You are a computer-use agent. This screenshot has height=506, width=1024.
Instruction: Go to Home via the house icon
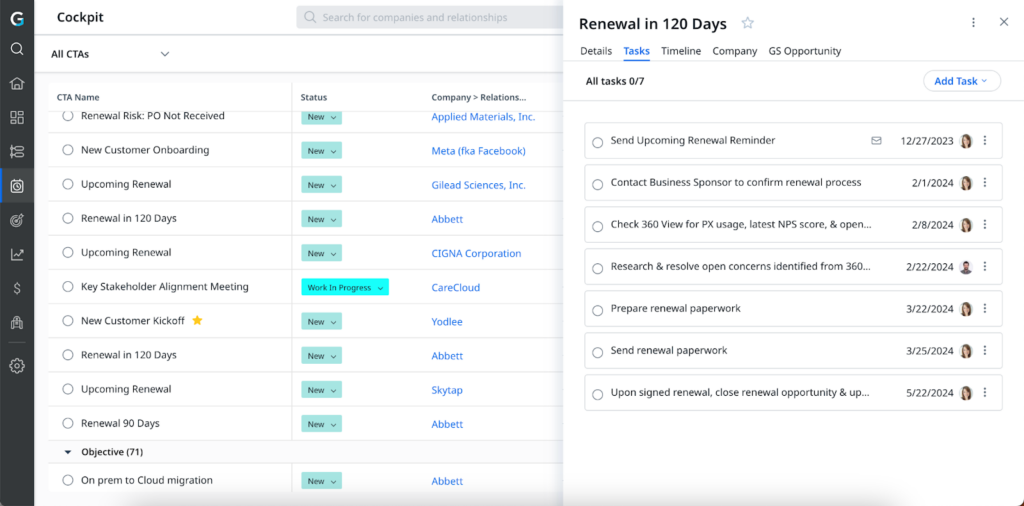coord(17,83)
